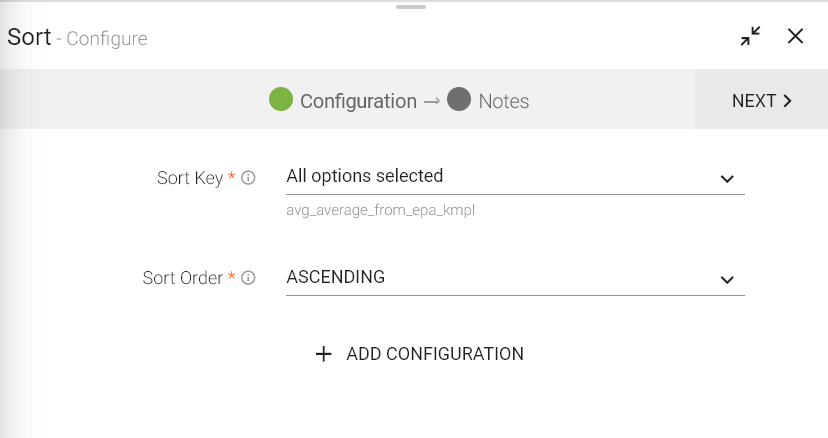Image resolution: width=828 pixels, height=438 pixels.
Task: Click the green Configuration step circle
Action: point(281,100)
